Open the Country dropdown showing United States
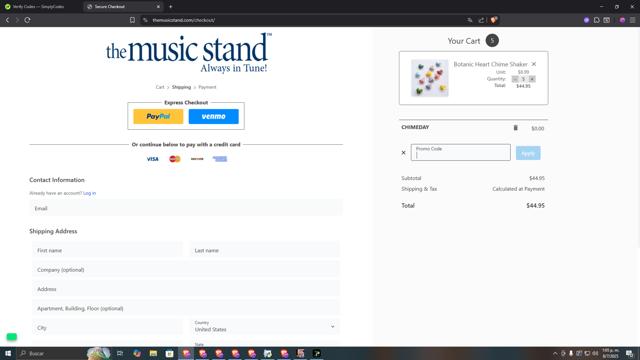The height and width of the screenshot is (360, 640). [x=264, y=327]
